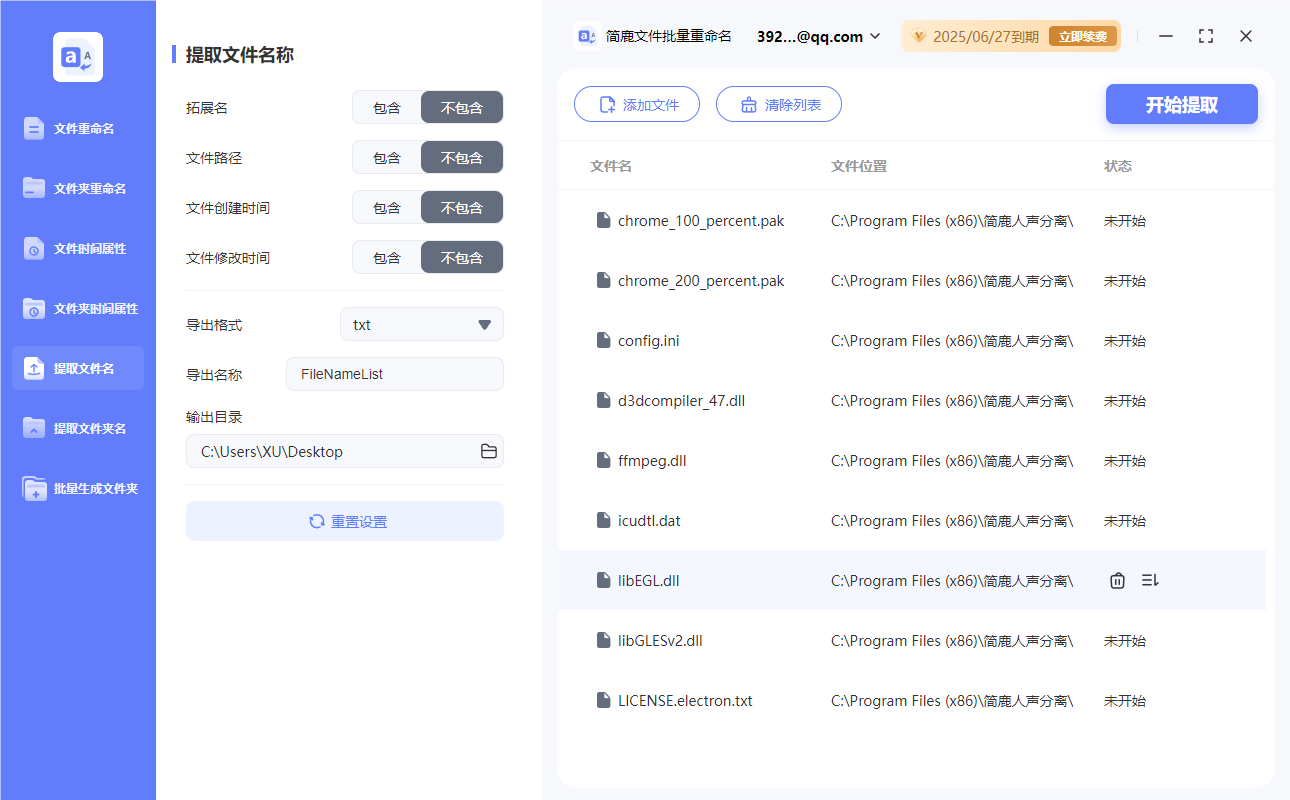Click 立即续费 to renew subscription

(1083, 35)
